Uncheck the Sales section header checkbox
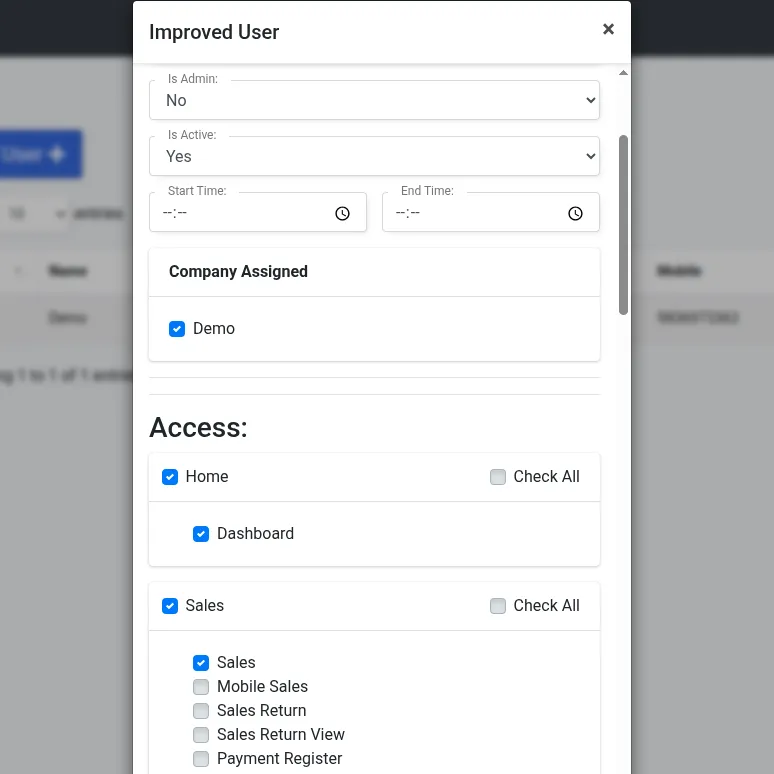The image size is (774, 774). tap(170, 606)
